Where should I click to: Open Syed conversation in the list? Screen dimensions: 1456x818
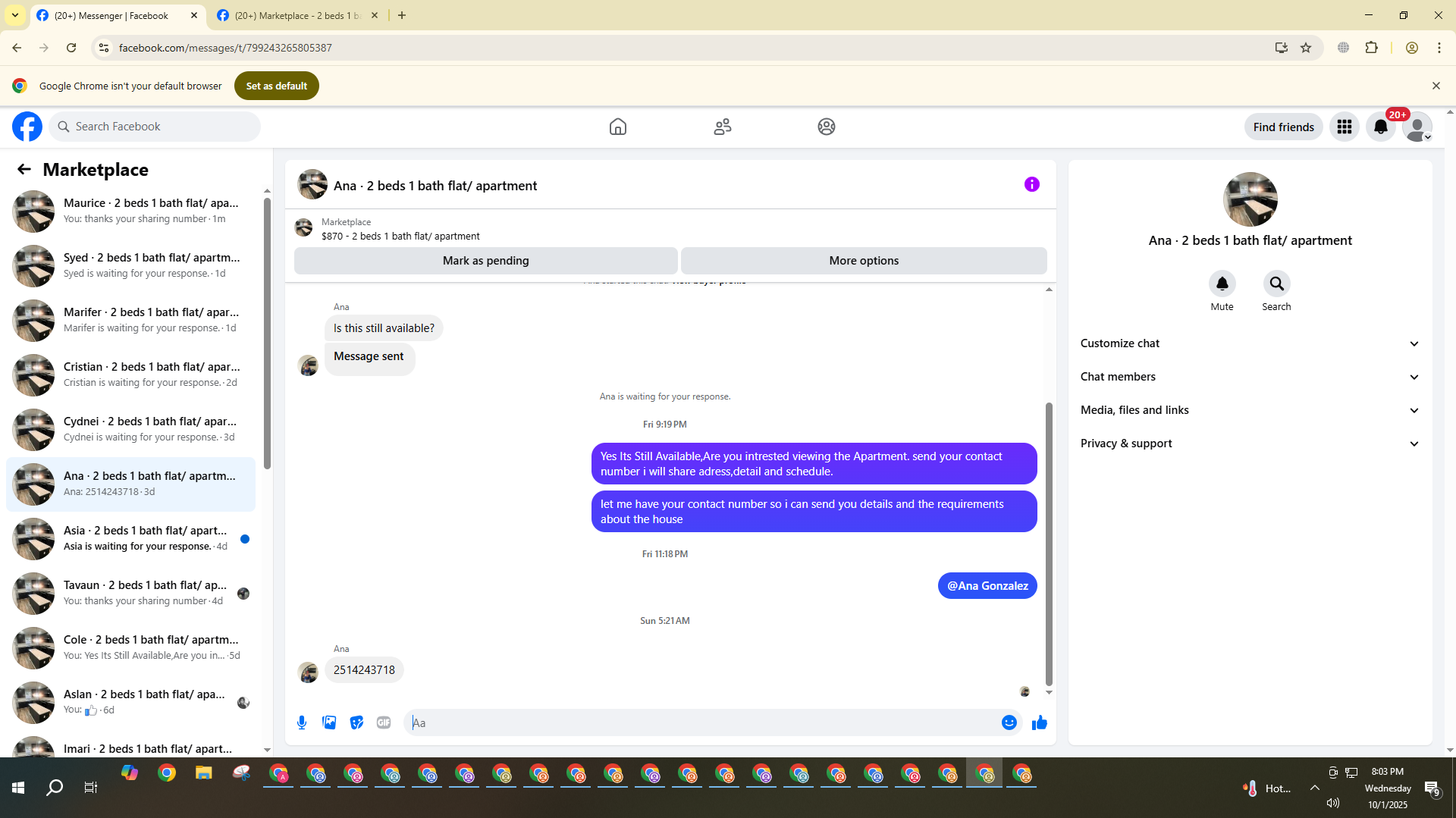[x=130, y=265]
